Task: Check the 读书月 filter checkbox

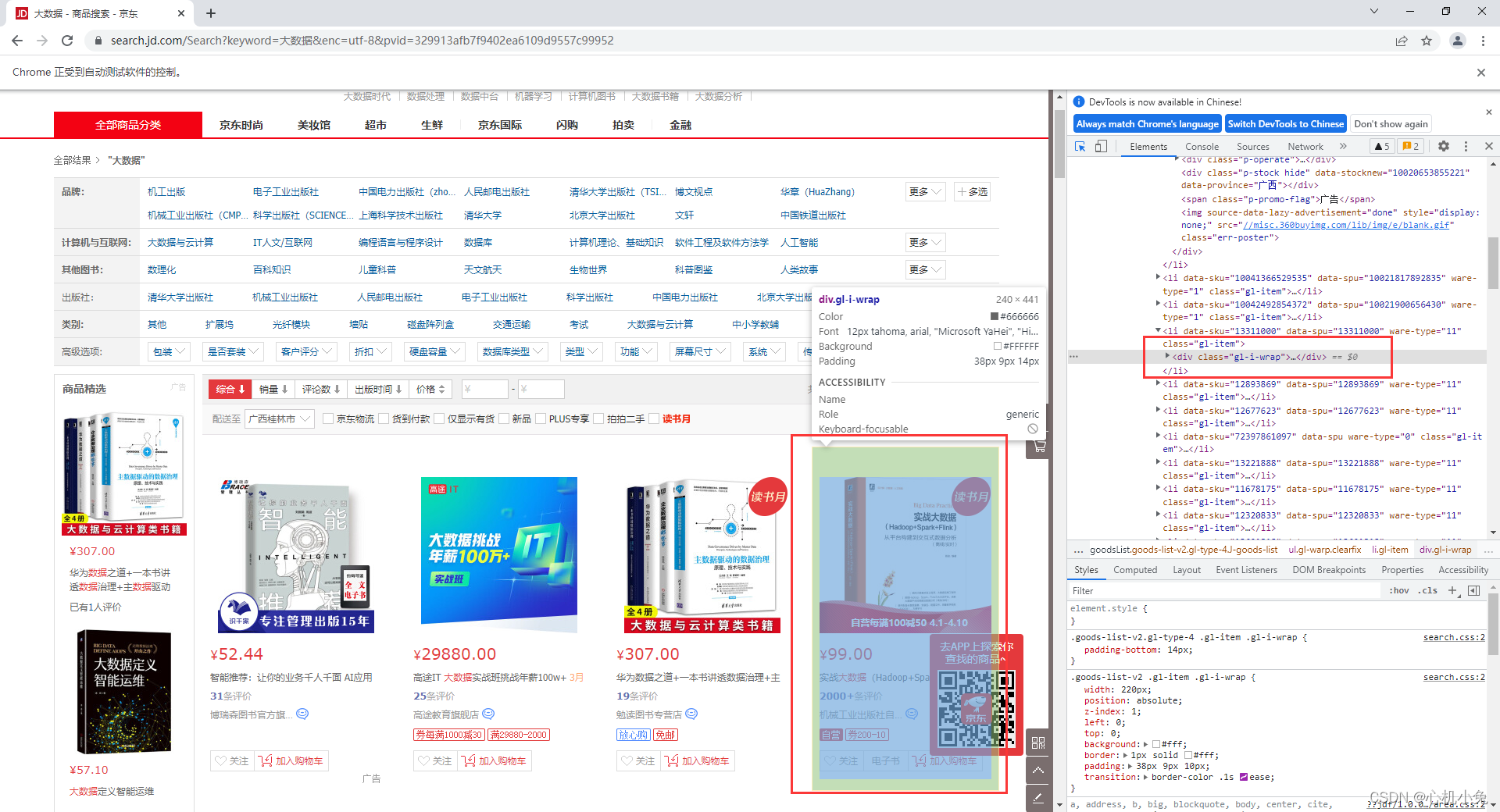Action: point(655,418)
